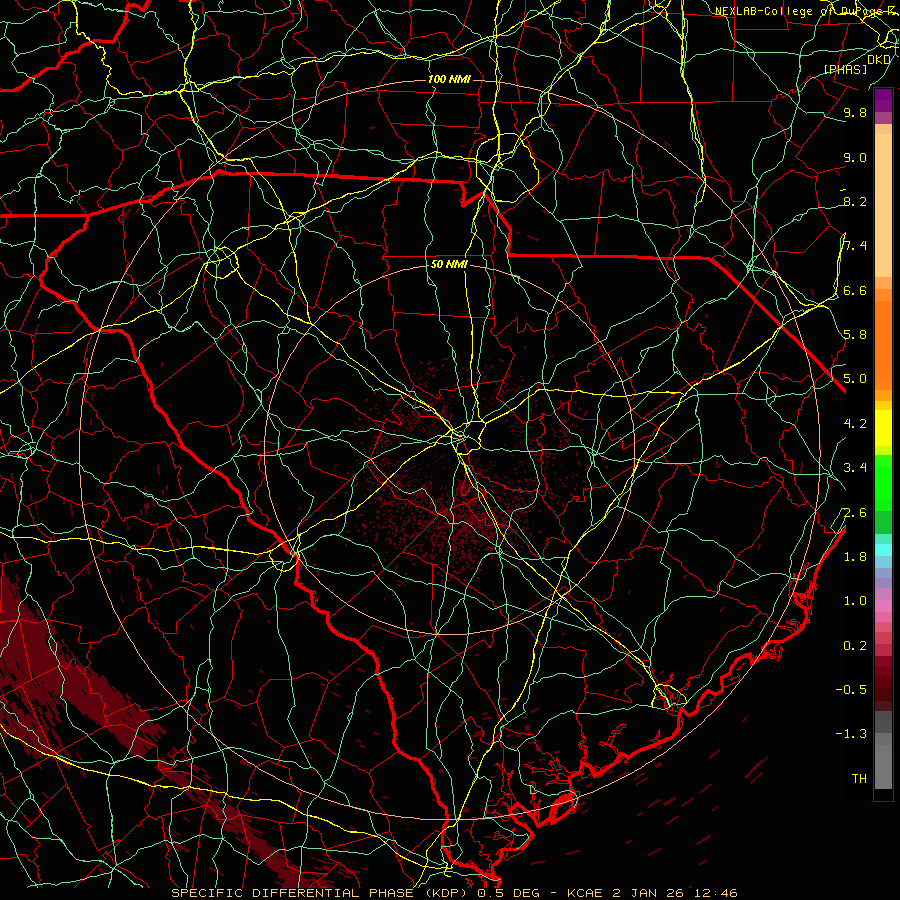Click the 2.6 value on the color scale
This screenshot has height=900, width=900.
[x=855, y=513]
